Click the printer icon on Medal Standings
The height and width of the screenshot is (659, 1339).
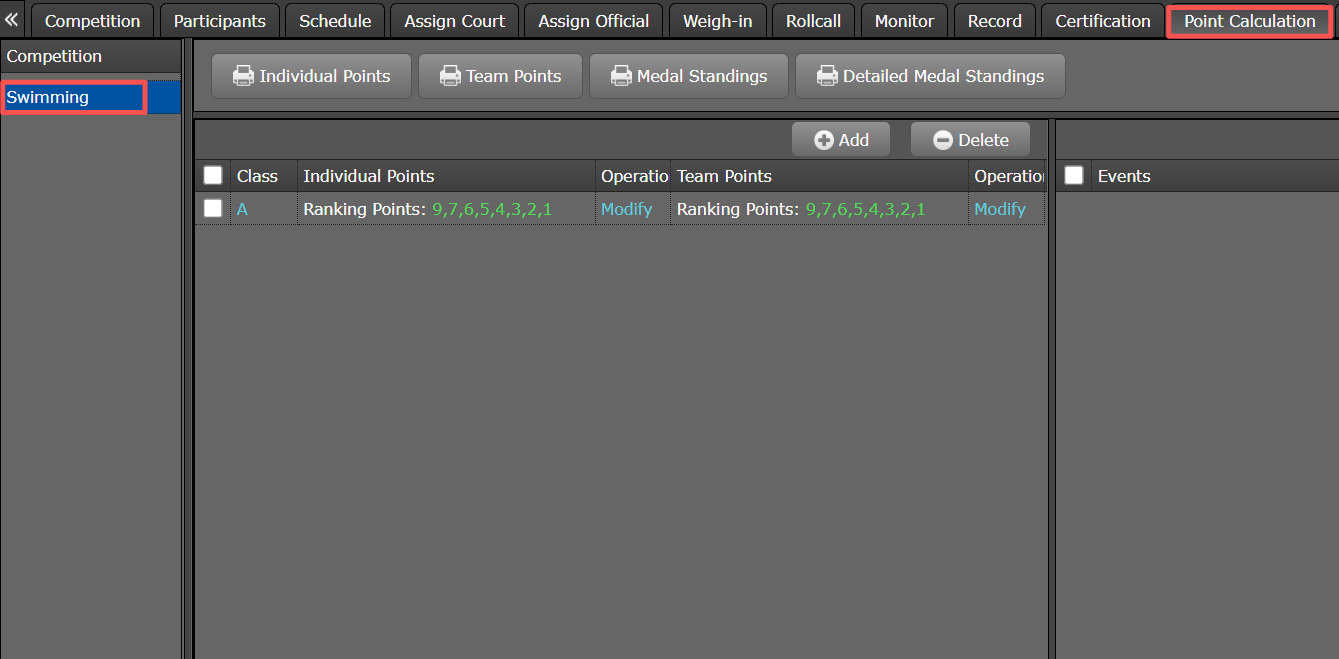point(621,75)
